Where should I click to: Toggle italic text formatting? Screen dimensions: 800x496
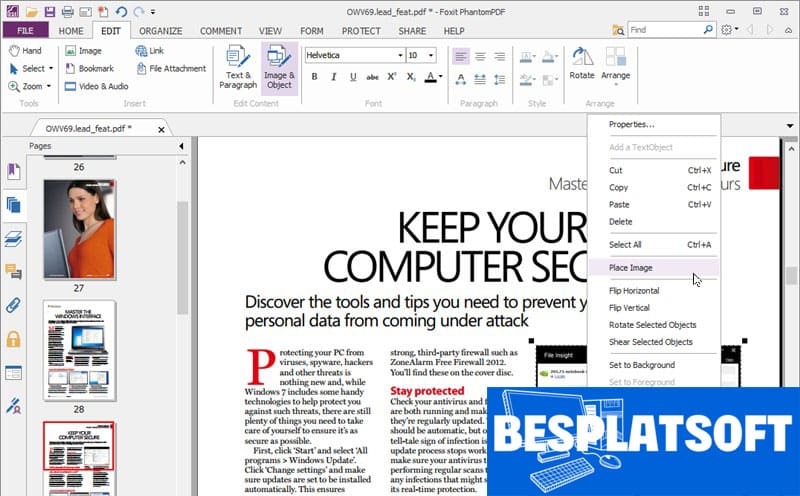[x=334, y=77]
